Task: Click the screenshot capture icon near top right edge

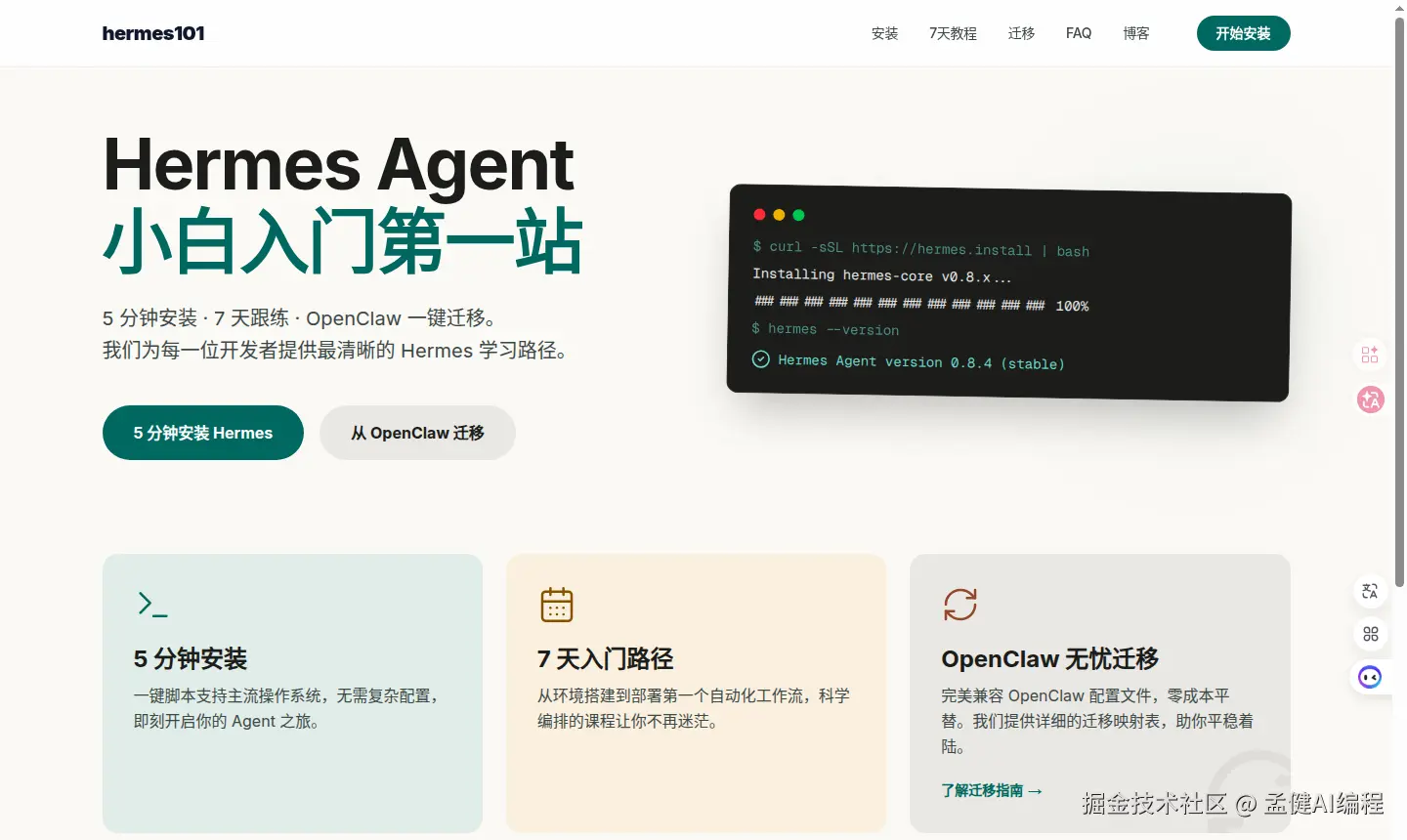Action: click(x=1370, y=355)
